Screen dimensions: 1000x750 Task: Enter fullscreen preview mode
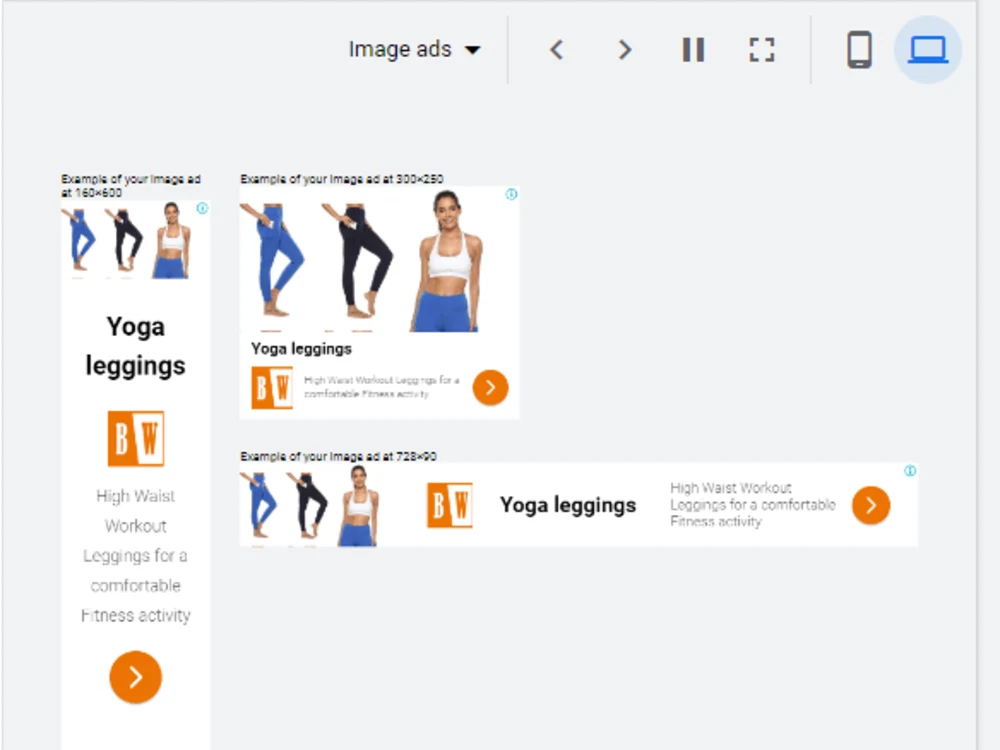point(761,50)
